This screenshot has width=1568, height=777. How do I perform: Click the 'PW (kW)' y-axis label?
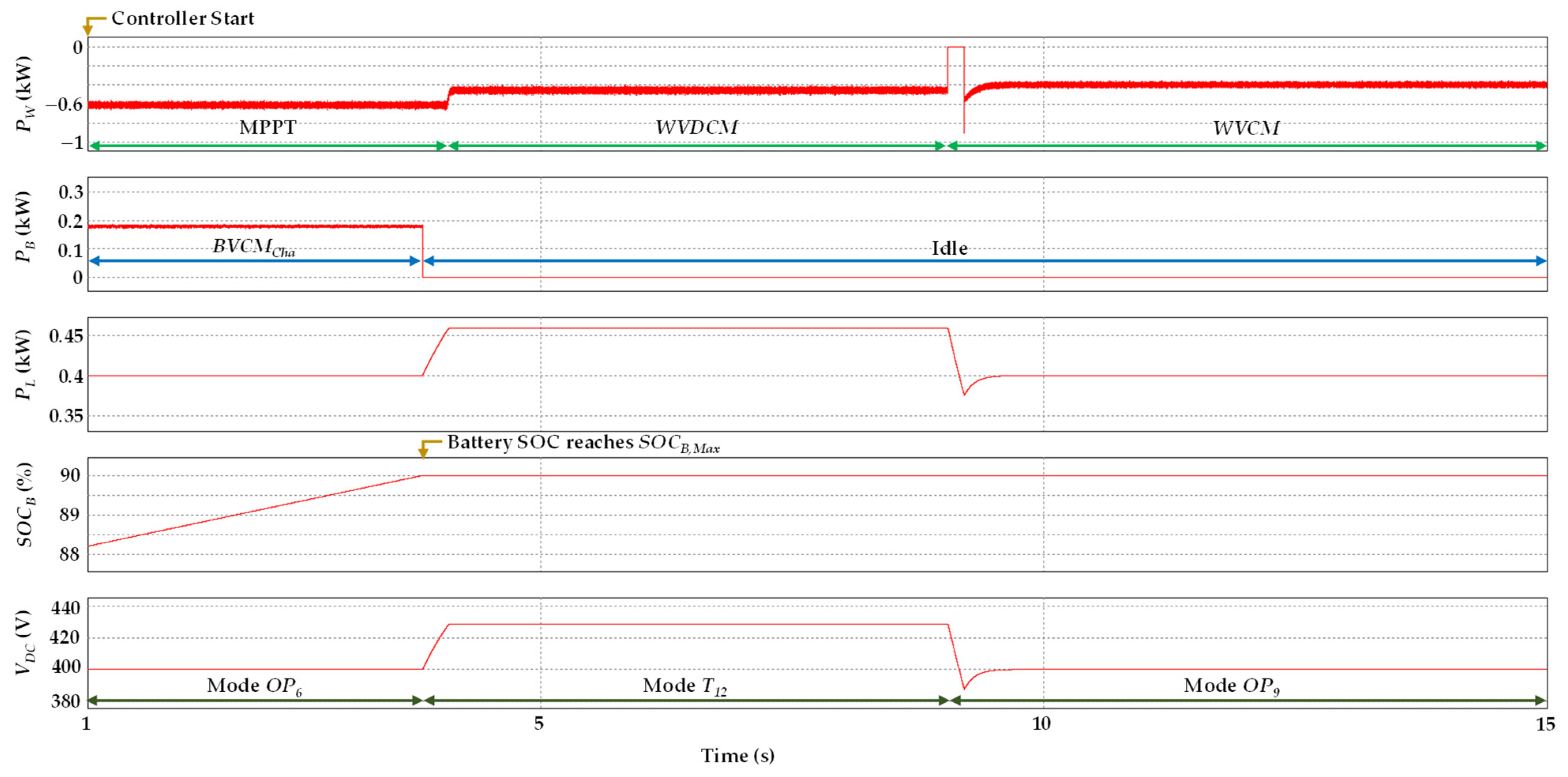coord(24,94)
